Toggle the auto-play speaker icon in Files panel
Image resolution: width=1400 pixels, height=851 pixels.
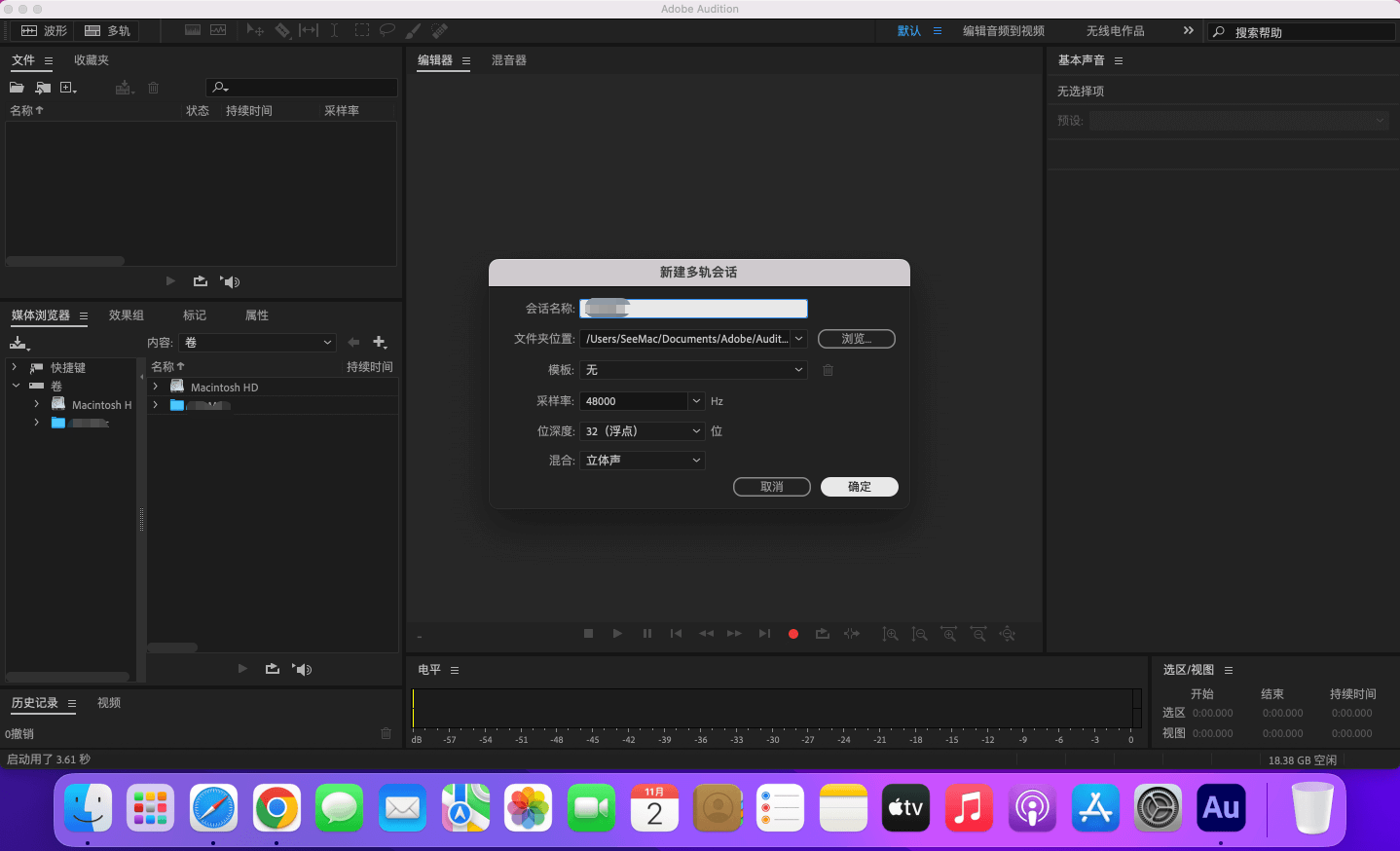click(x=230, y=281)
